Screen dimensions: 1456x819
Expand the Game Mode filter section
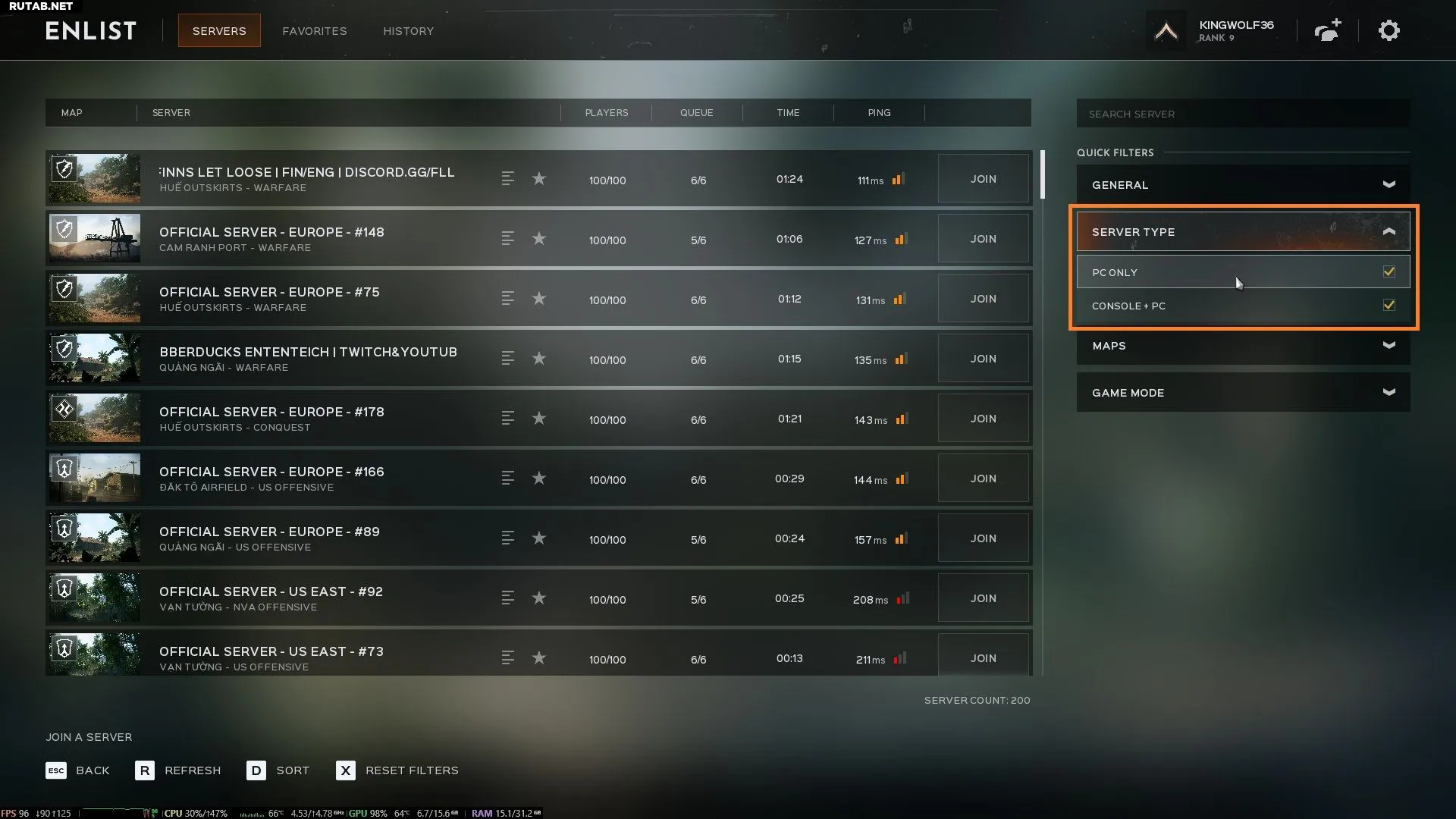point(1243,392)
